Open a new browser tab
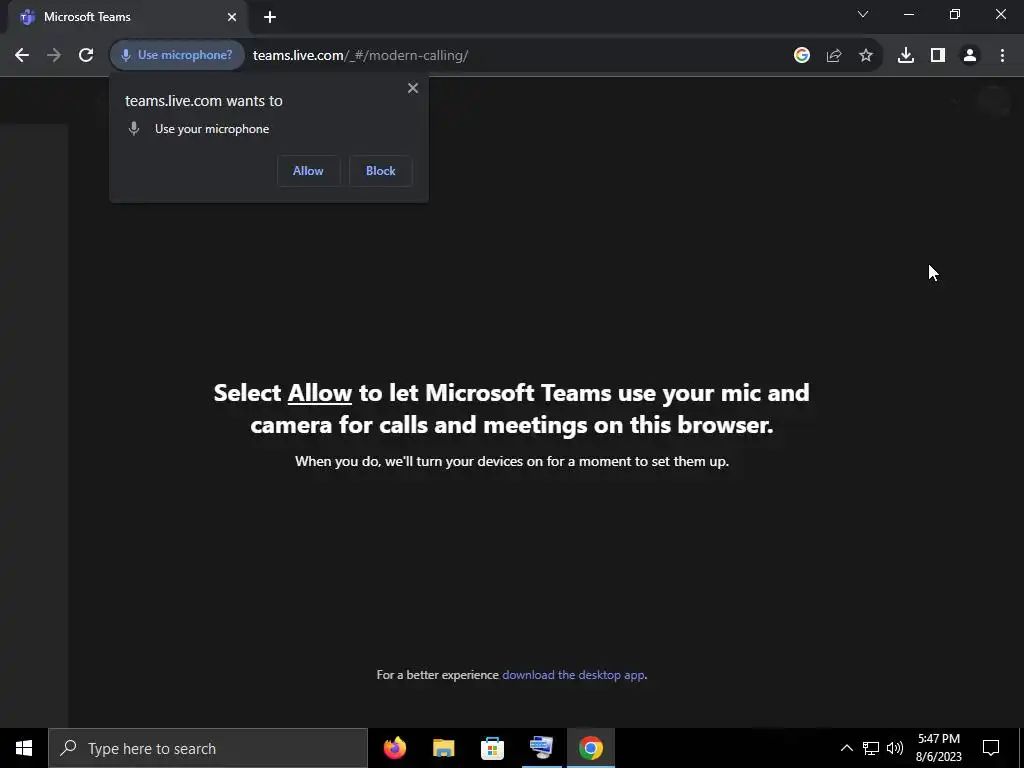 pyautogui.click(x=270, y=17)
